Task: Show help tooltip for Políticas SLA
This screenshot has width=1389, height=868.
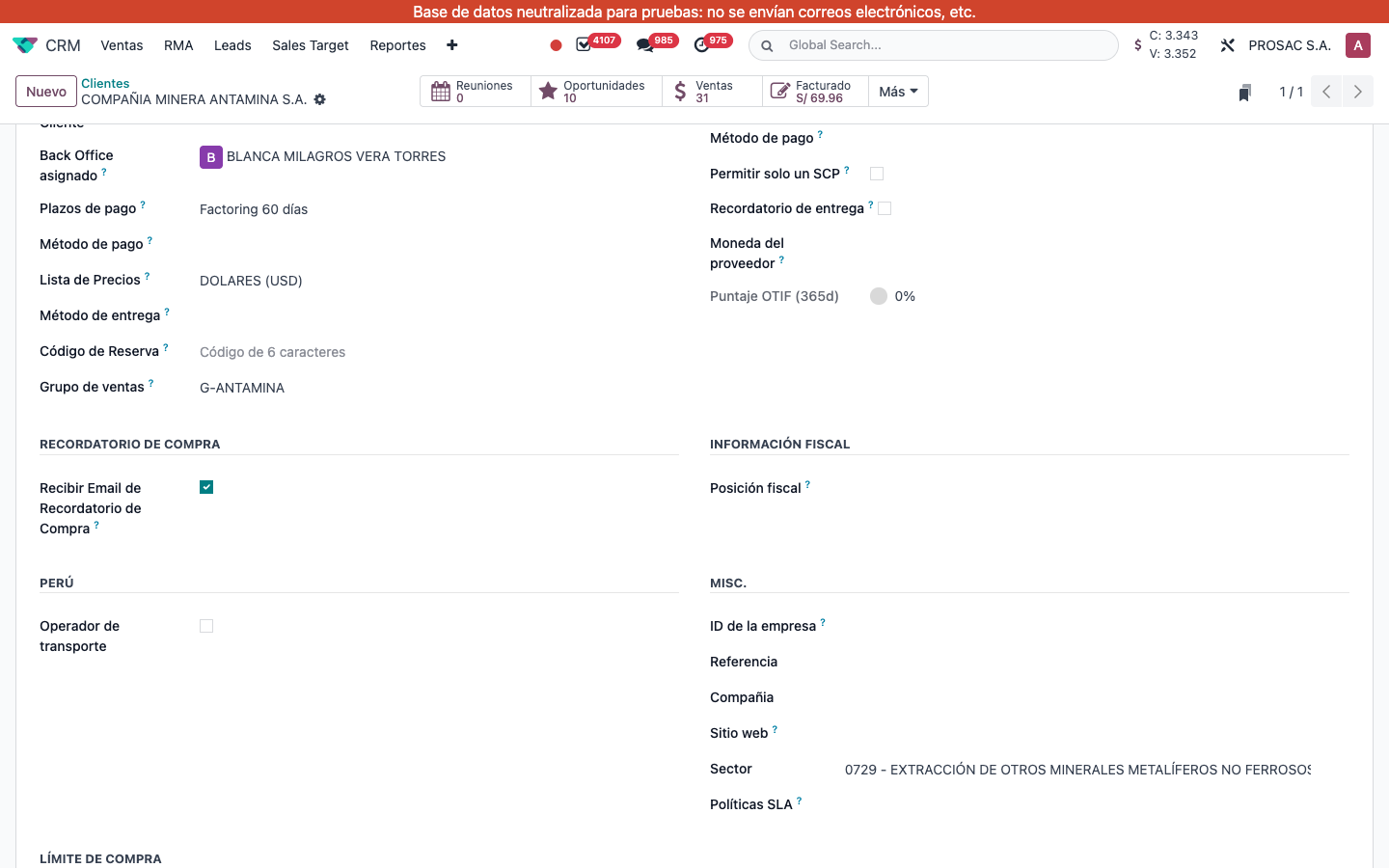Action: [x=799, y=800]
